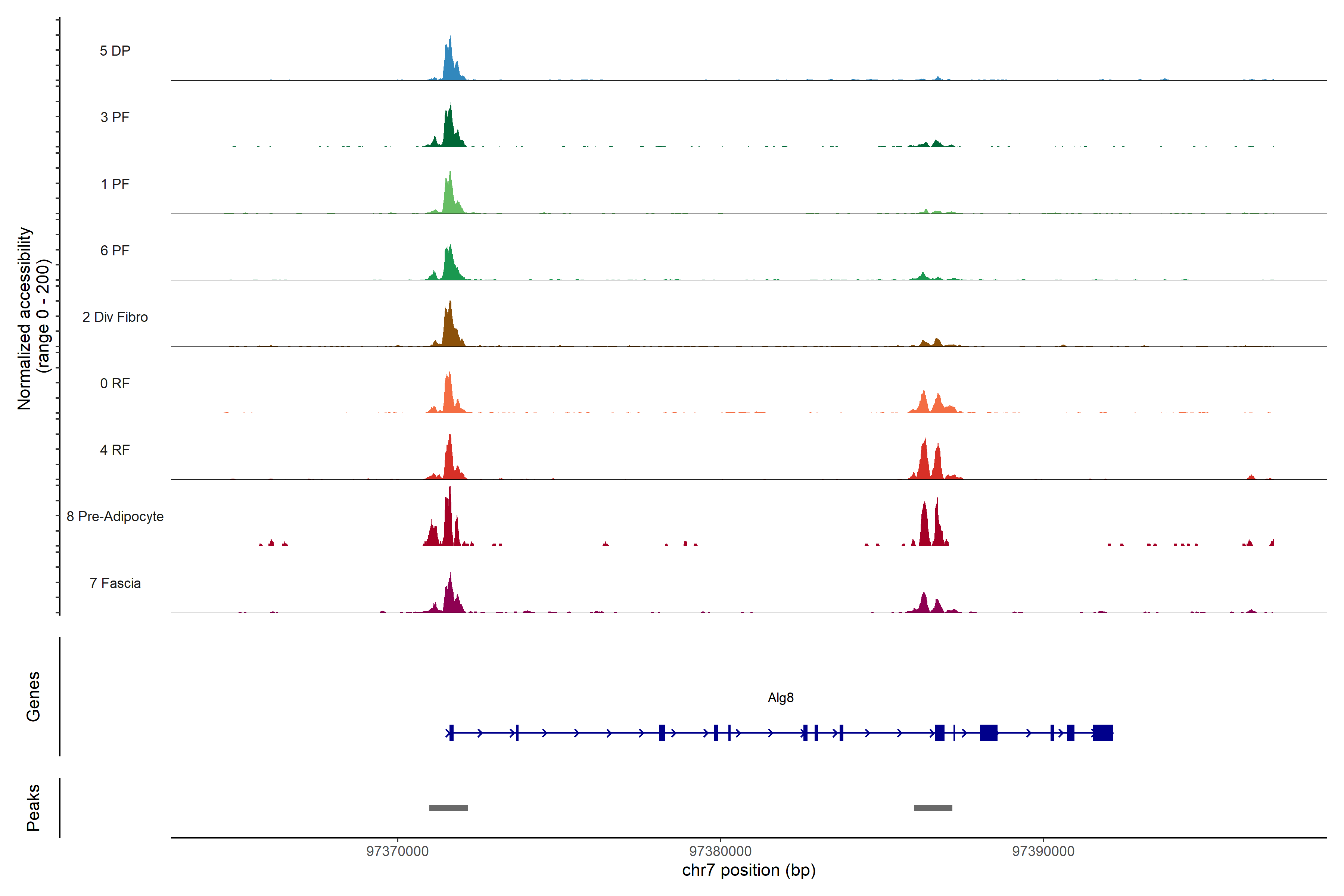The height and width of the screenshot is (896, 1344).
Task: Select the 2 Div Fibro track label
Action: (x=115, y=317)
